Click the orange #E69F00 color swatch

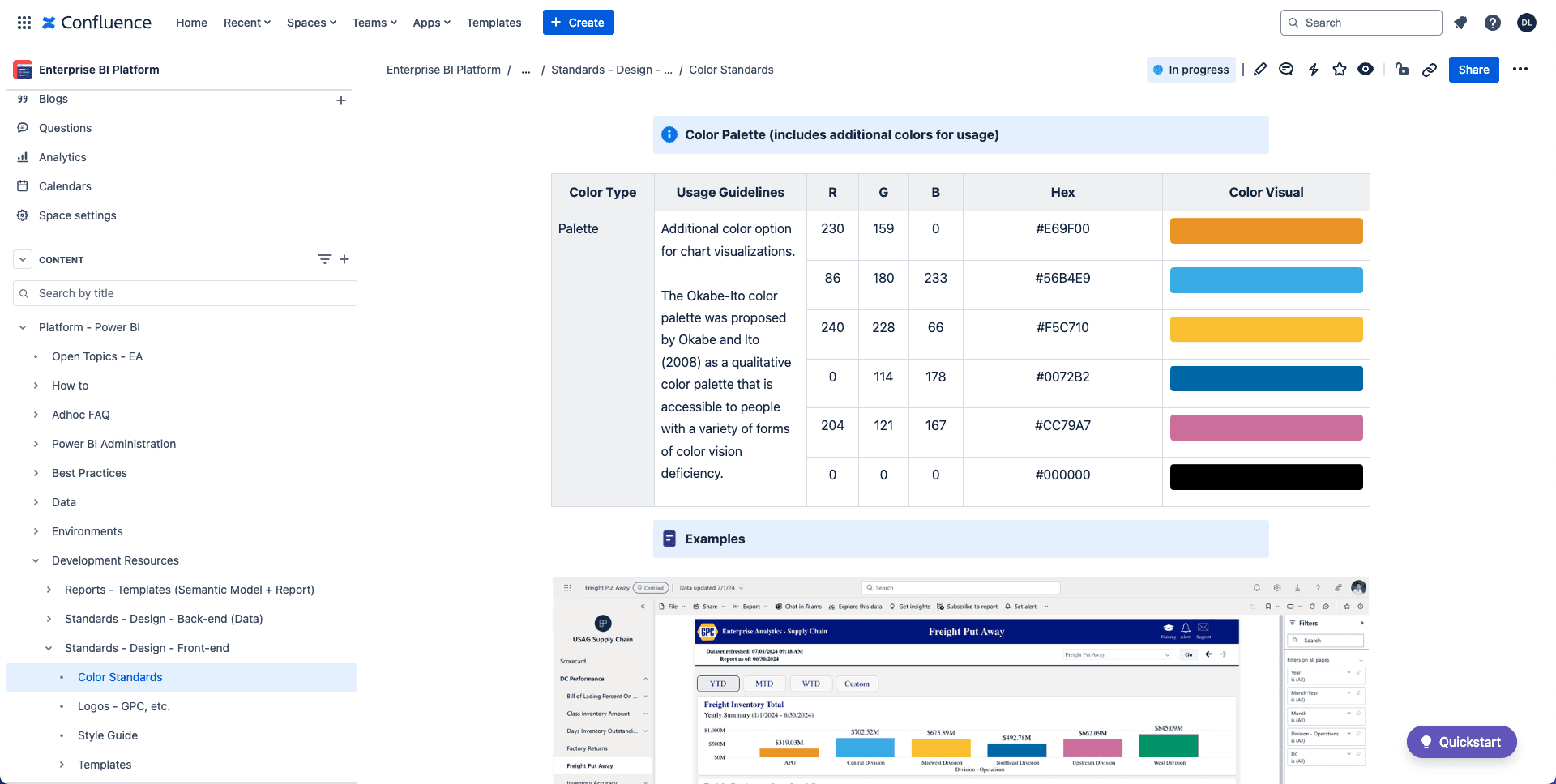(x=1266, y=231)
